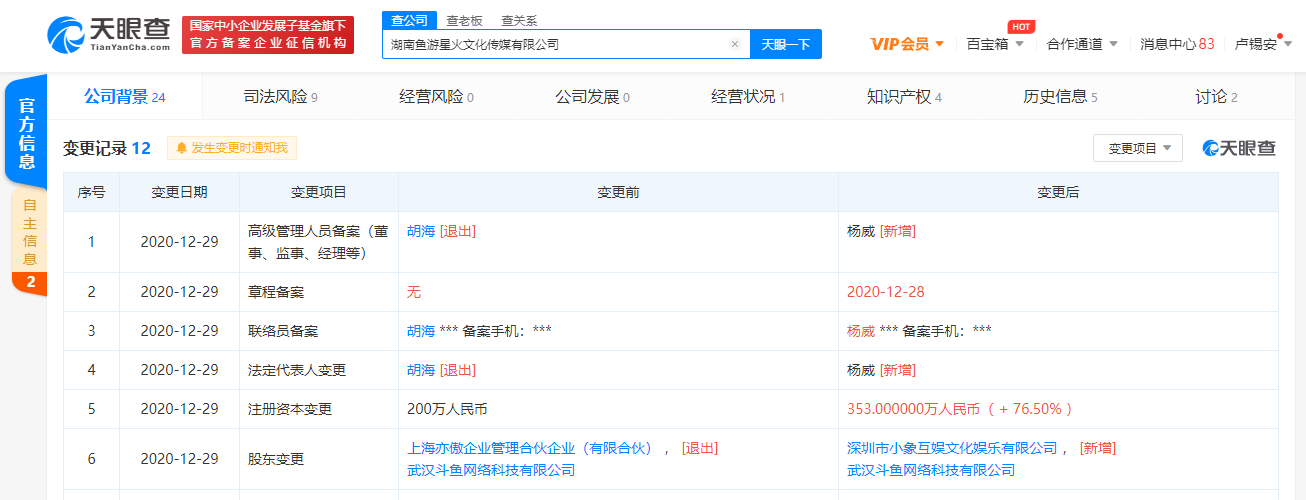The image size is (1306, 500).
Task: Open 胡海 link in row 1
Action: coord(421,231)
